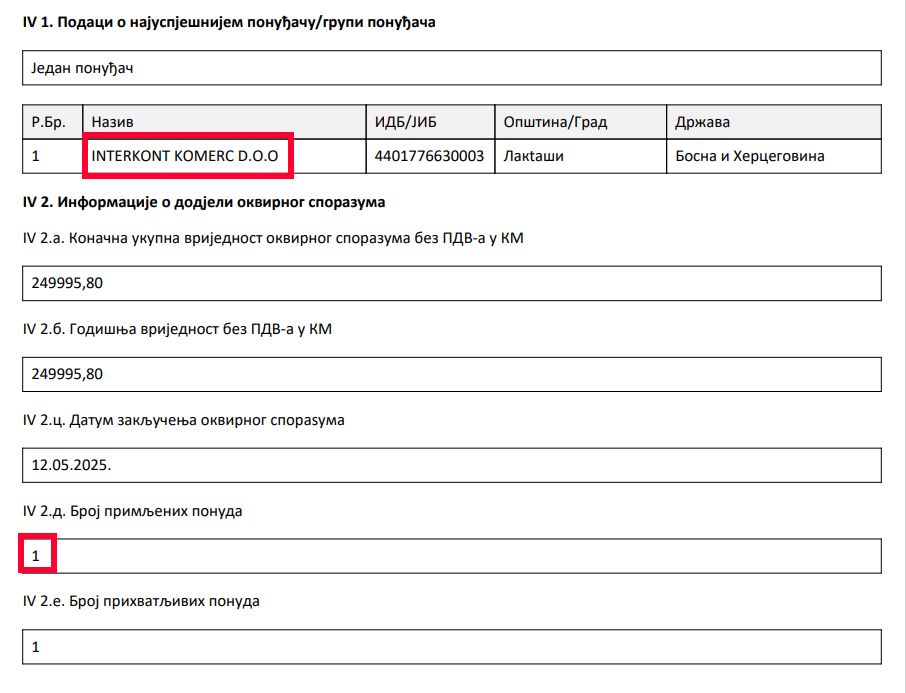Select heading 'IV 2. Информације о додјели оквирног споразума'
Viewport: 906px width, 693px height.
204,202
